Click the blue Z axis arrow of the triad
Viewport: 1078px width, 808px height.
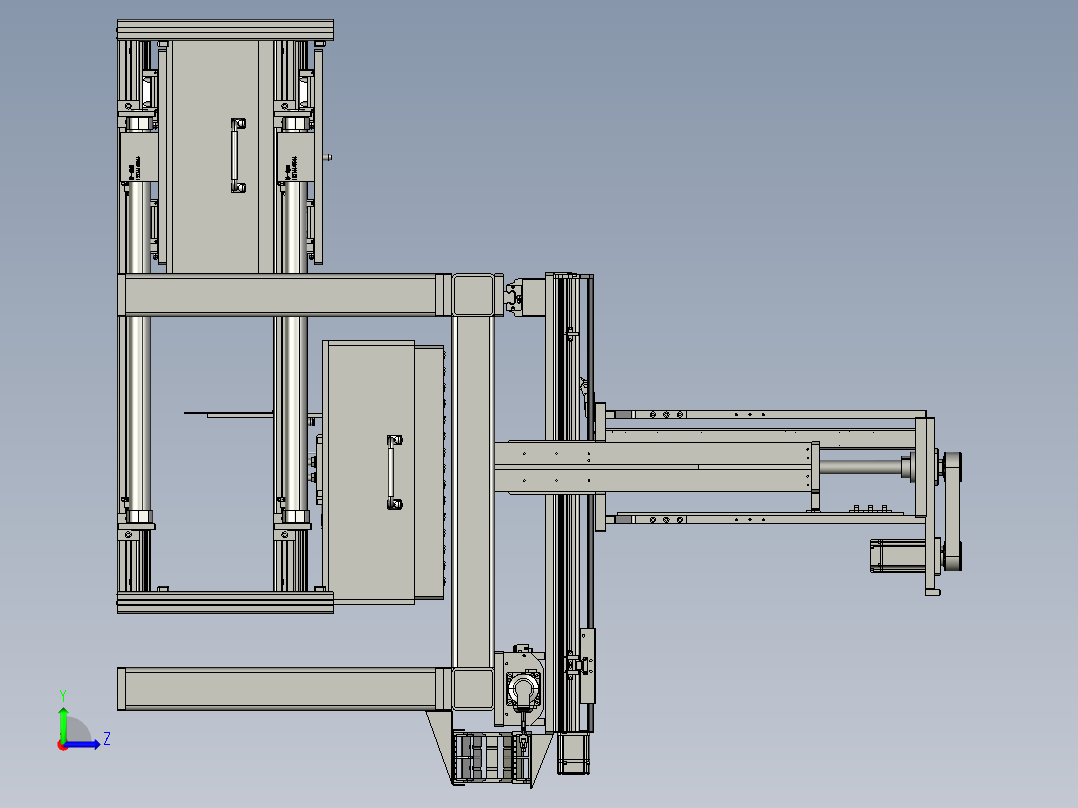click(84, 745)
